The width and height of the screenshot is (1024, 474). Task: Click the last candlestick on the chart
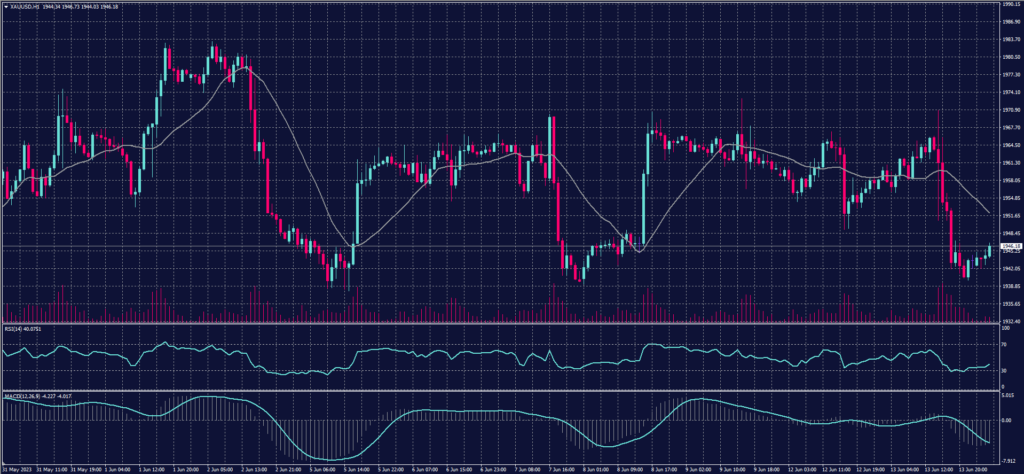tap(990, 249)
